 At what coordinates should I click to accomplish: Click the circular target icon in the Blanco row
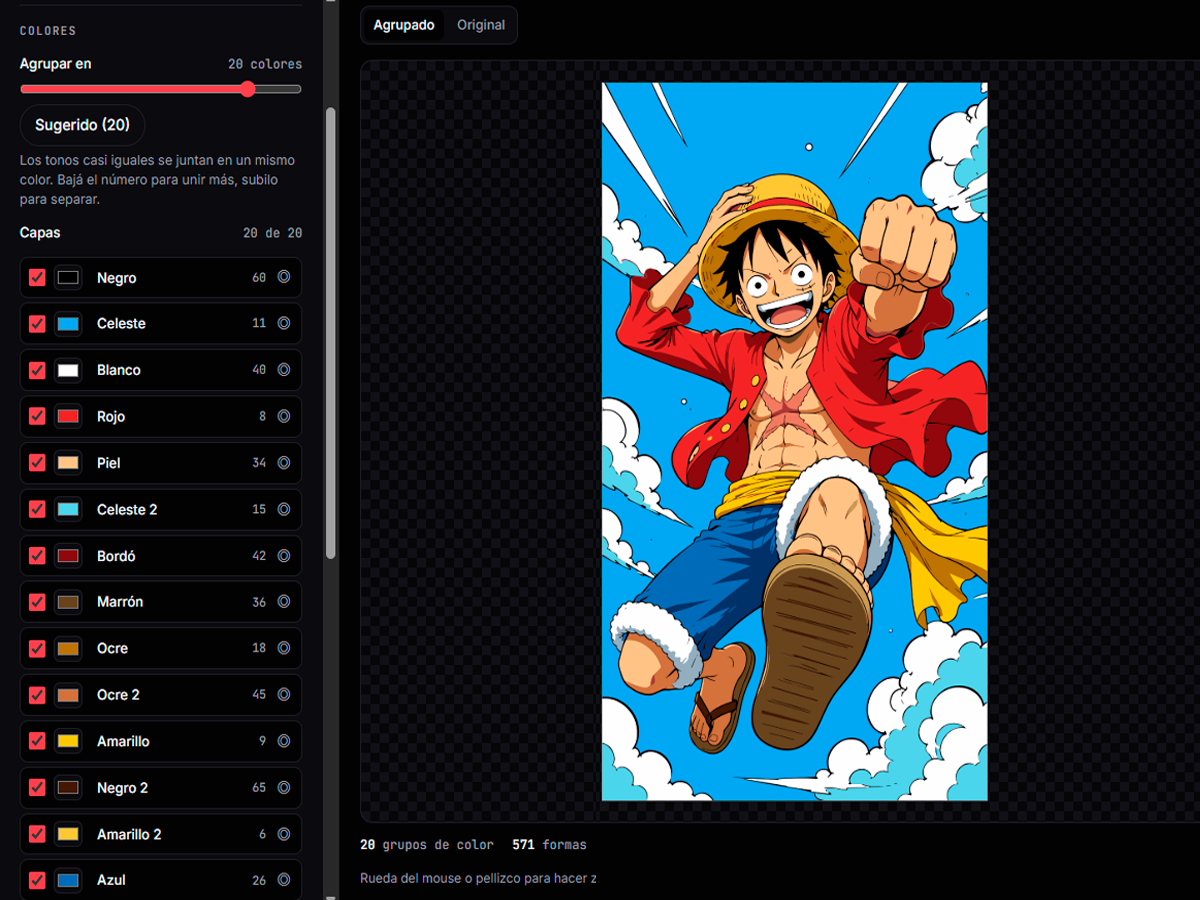284,370
